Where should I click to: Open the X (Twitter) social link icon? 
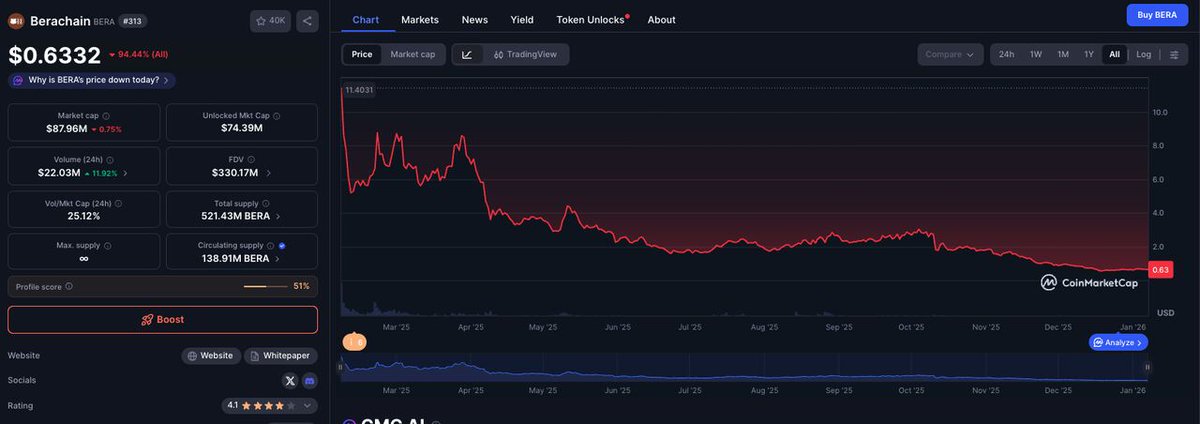click(x=290, y=381)
